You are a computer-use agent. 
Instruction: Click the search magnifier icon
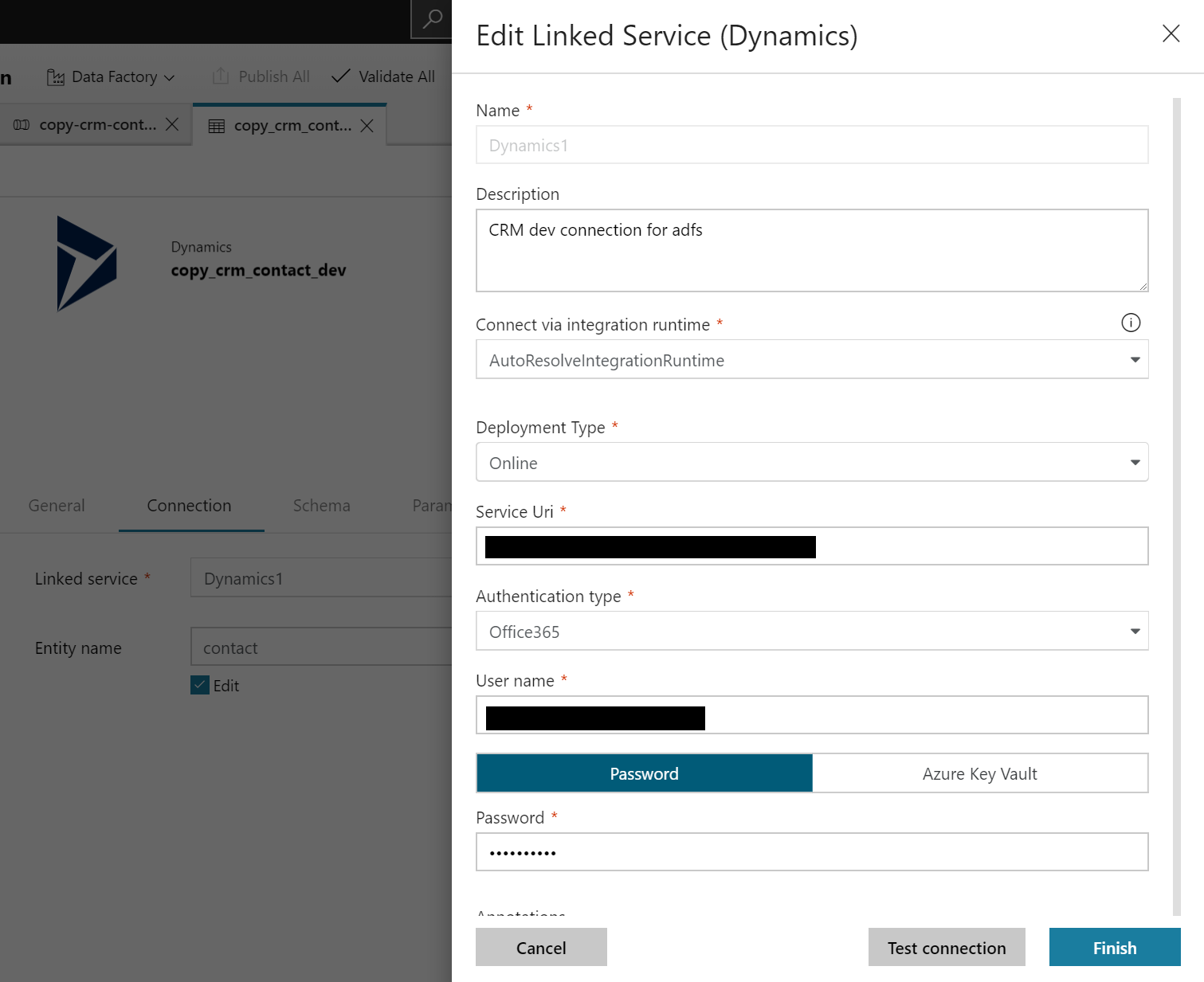pos(432,19)
